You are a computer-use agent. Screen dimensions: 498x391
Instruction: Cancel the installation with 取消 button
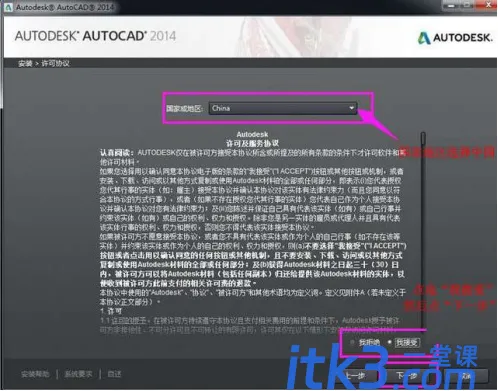click(x=467, y=376)
